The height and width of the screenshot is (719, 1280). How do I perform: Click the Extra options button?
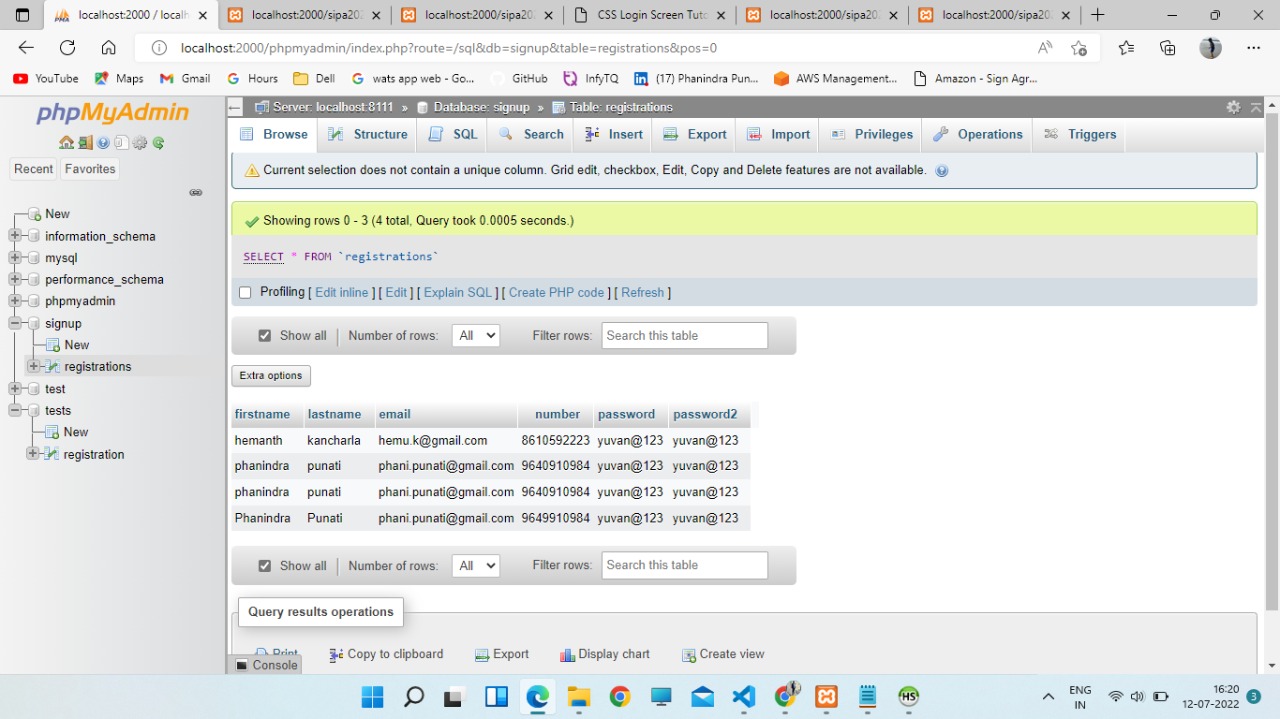(271, 376)
